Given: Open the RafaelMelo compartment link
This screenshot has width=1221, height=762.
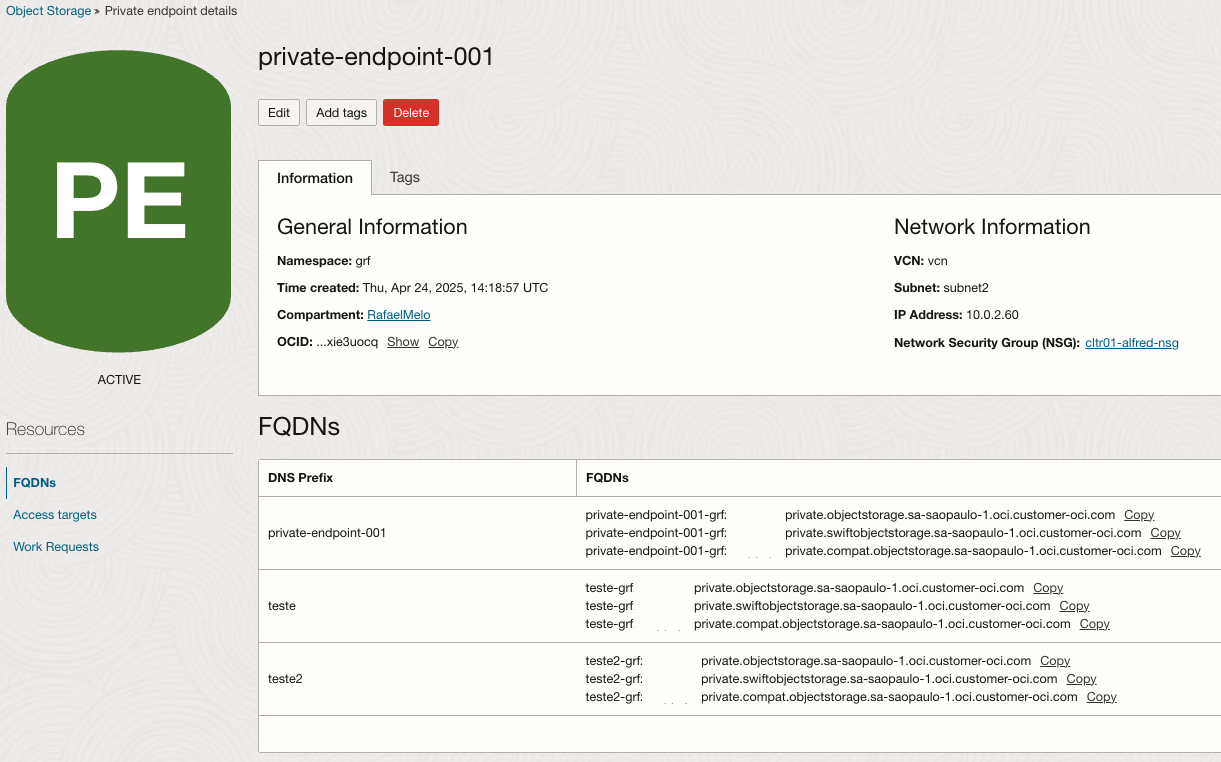Looking at the screenshot, I should [x=398, y=314].
